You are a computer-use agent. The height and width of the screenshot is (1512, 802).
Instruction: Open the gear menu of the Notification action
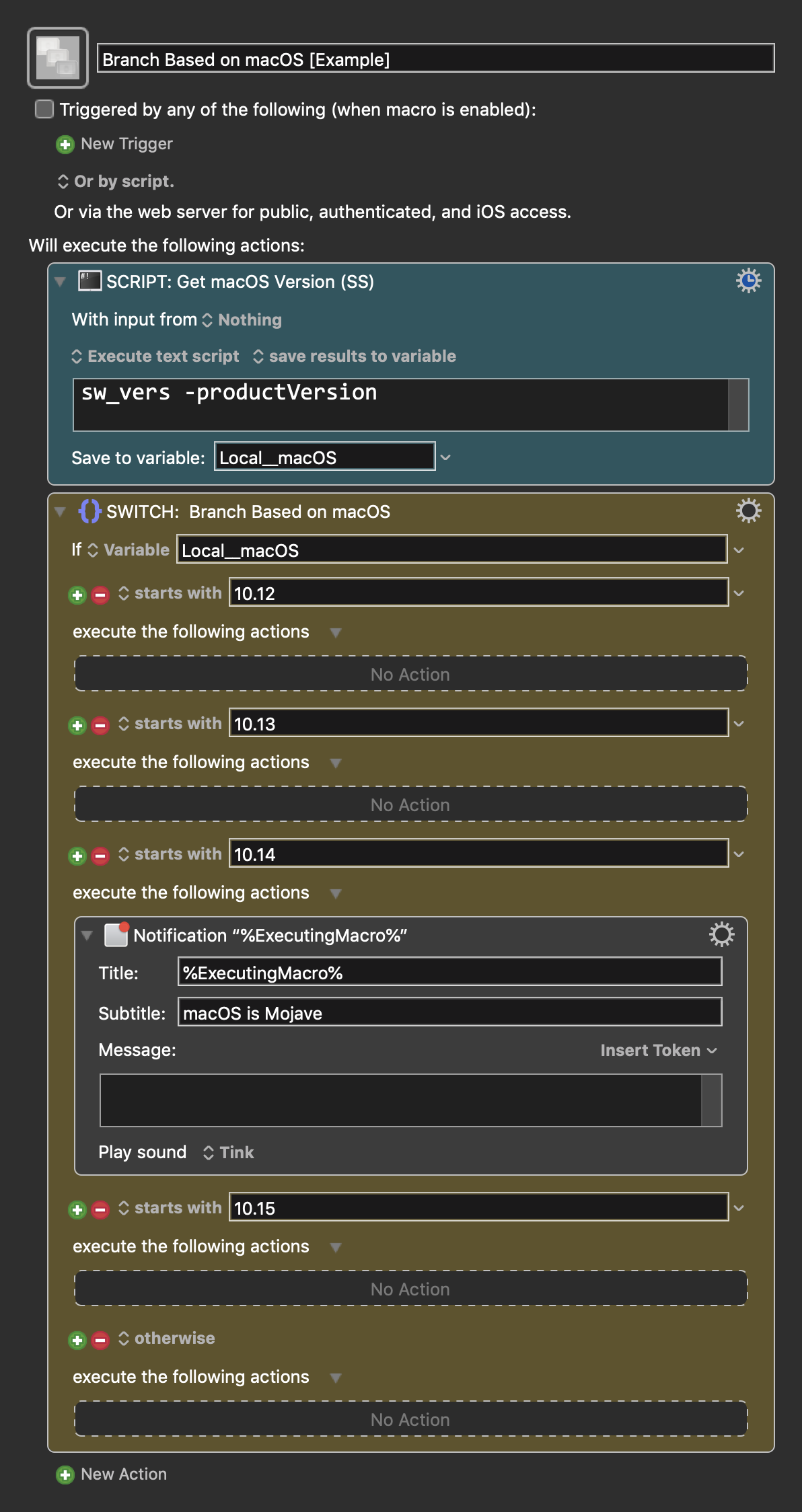[721, 934]
